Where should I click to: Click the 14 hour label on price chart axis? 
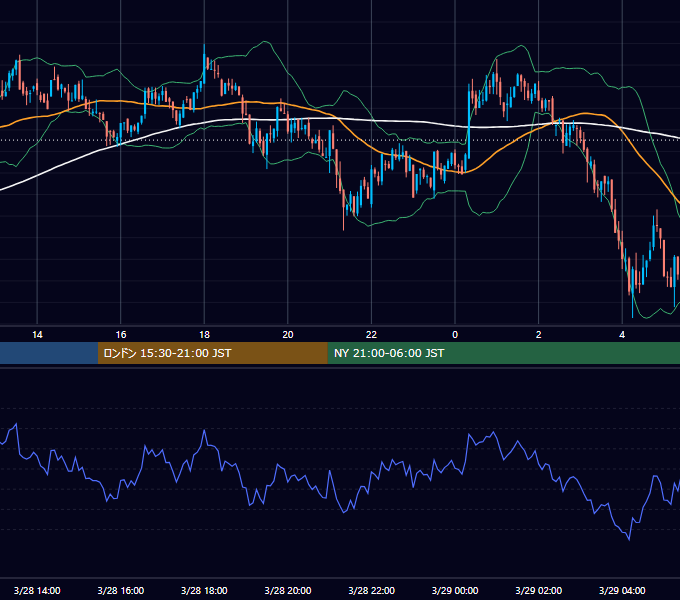(37, 335)
